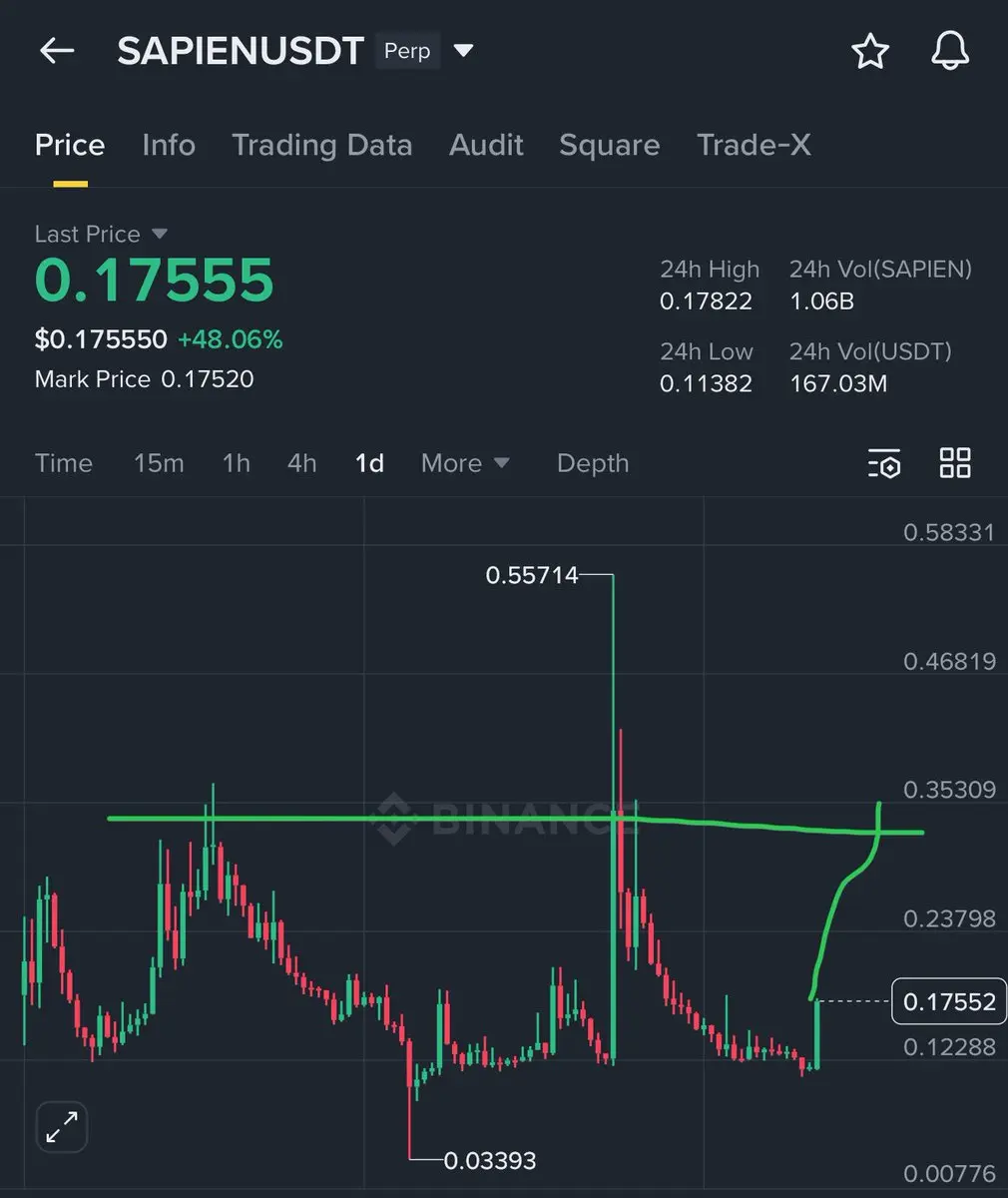Image resolution: width=1008 pixels, height=1198 pixels.
Task: Tap the SAPIENUSDT pair title
Action: (x=241, y=51)
